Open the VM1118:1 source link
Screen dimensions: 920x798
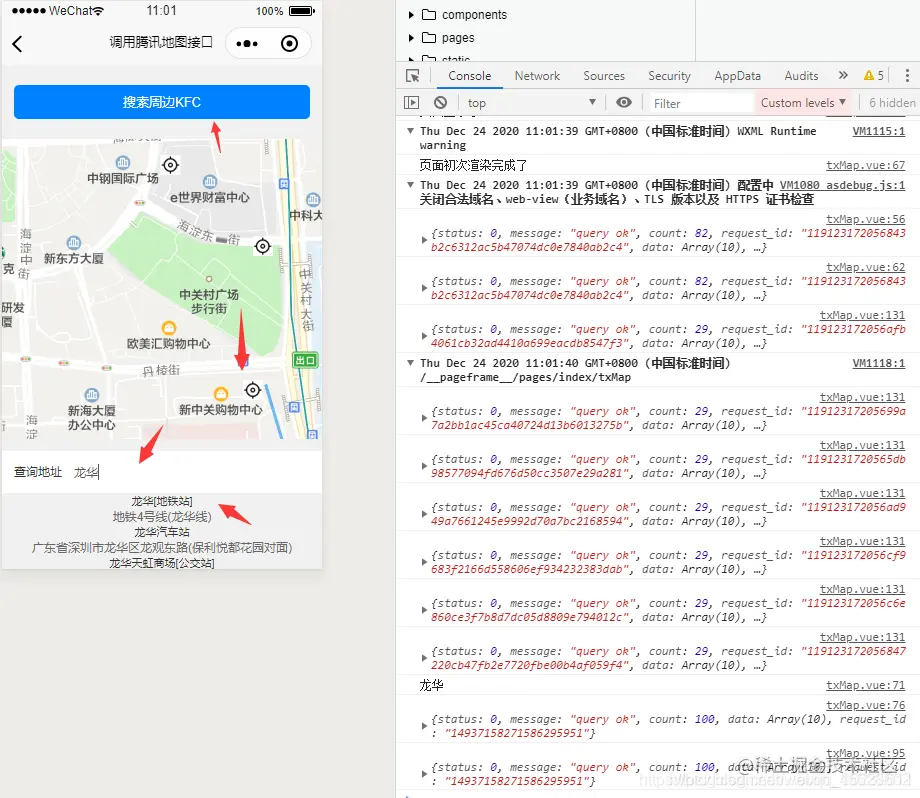[x=878, y=363]
